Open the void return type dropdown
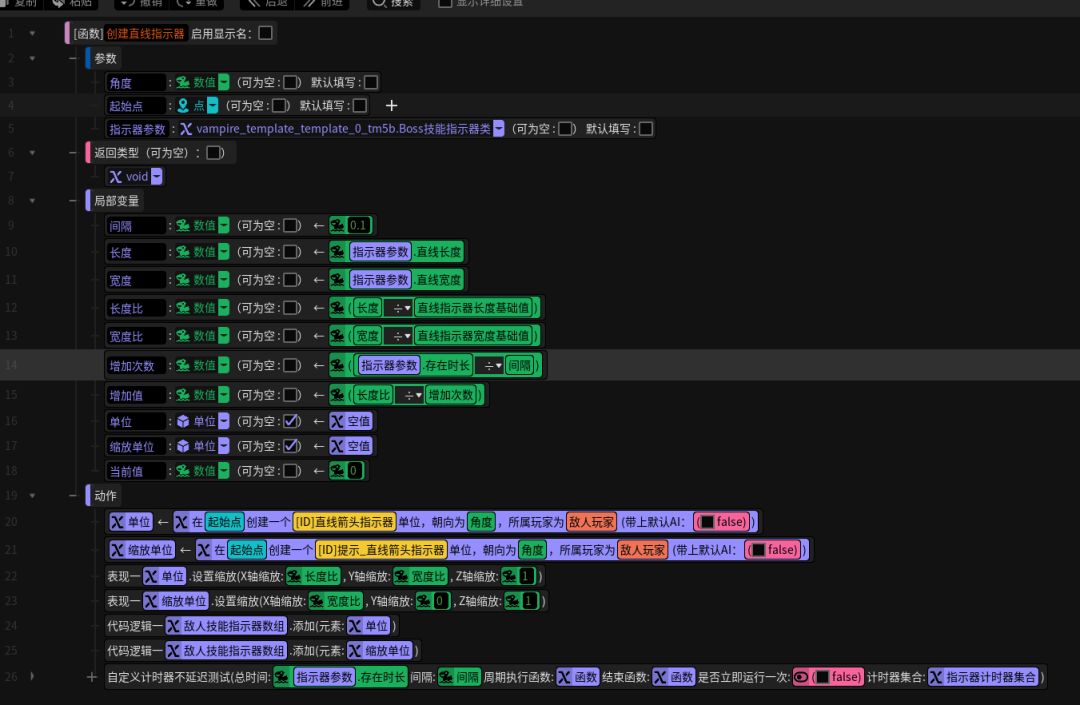Image resolution: width=1080 pixels, height=705 pixels. point(156,176)
